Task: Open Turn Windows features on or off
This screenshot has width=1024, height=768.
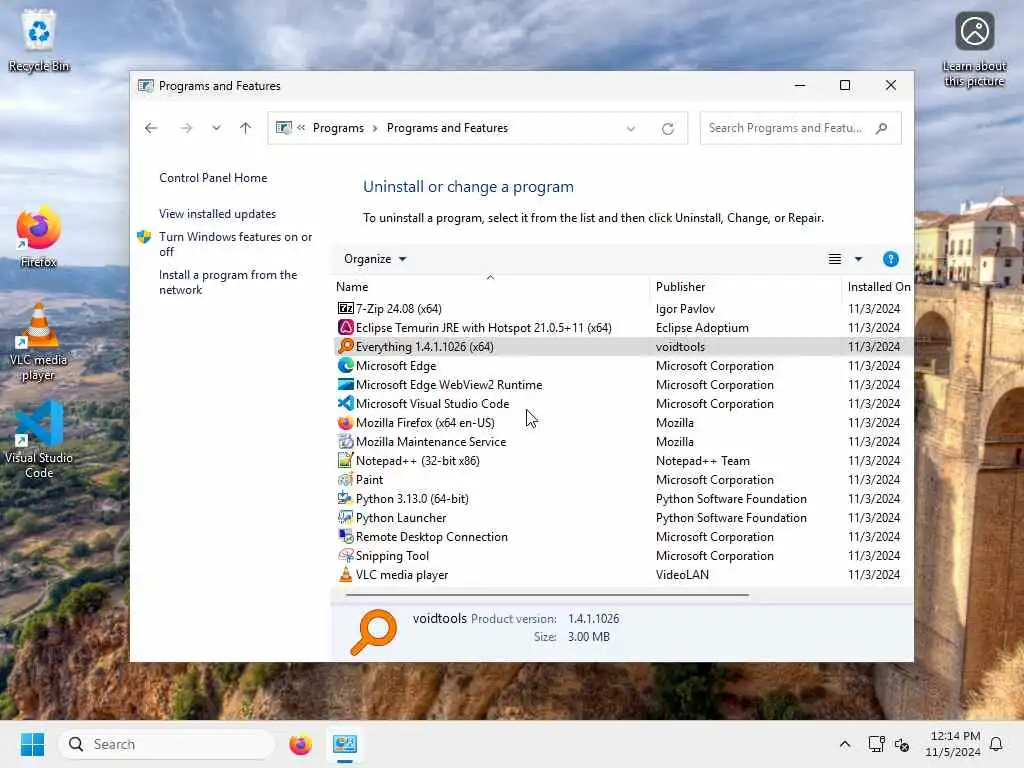Action: 235,244
